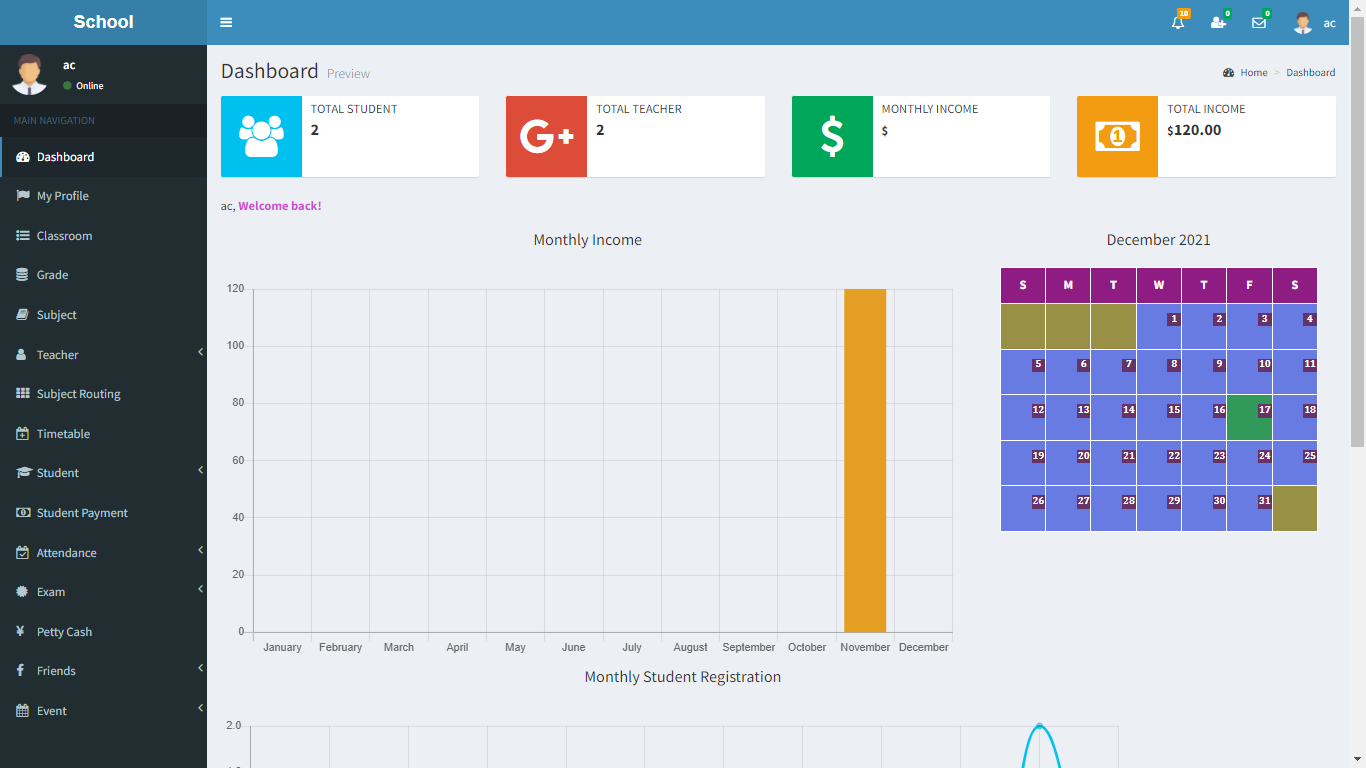Select December 31 in the calendar
Viewport: 1366px width, 768px height.
click(1249, 508)
